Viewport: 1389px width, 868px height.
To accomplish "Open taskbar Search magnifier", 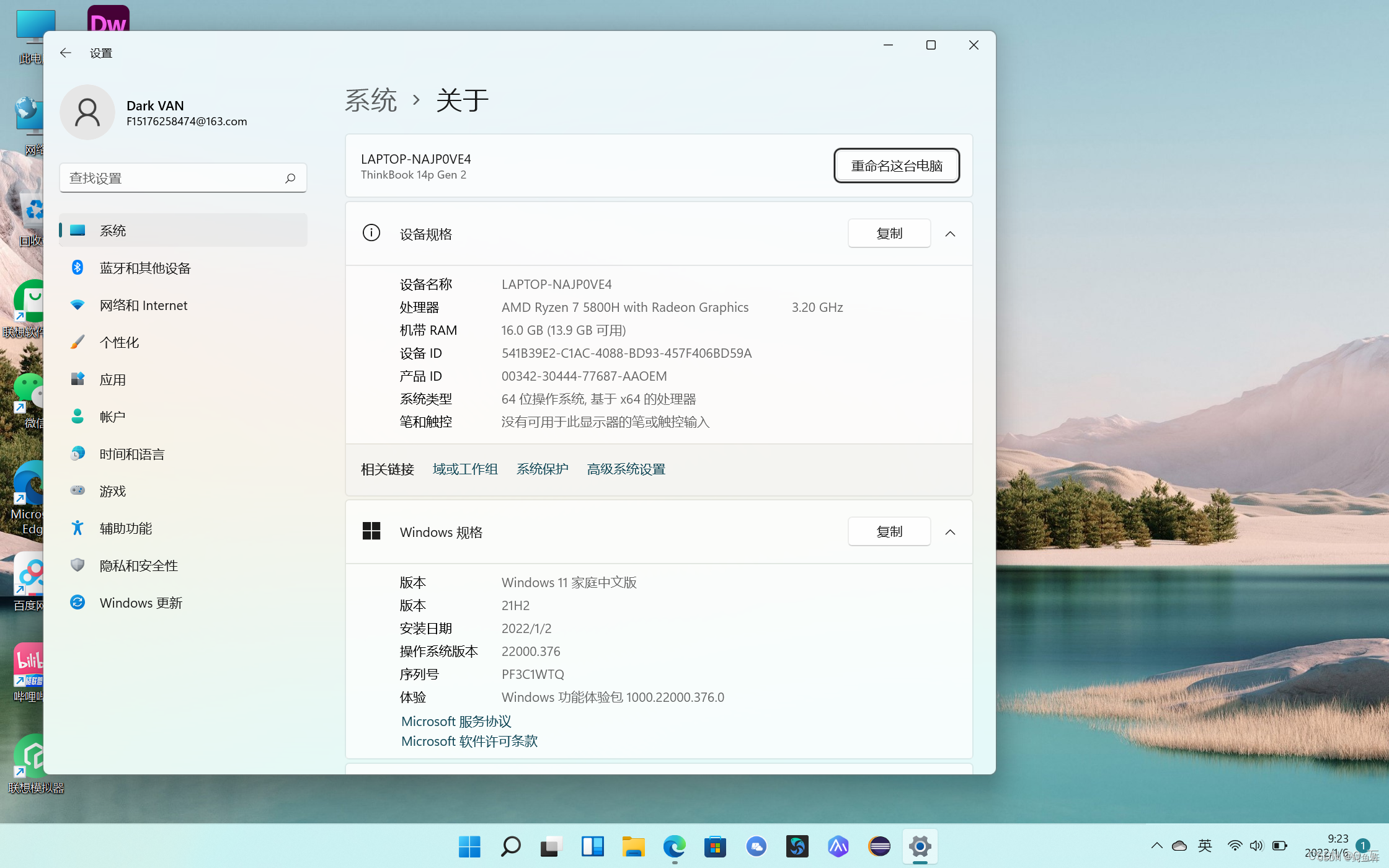I will (510, 846).
